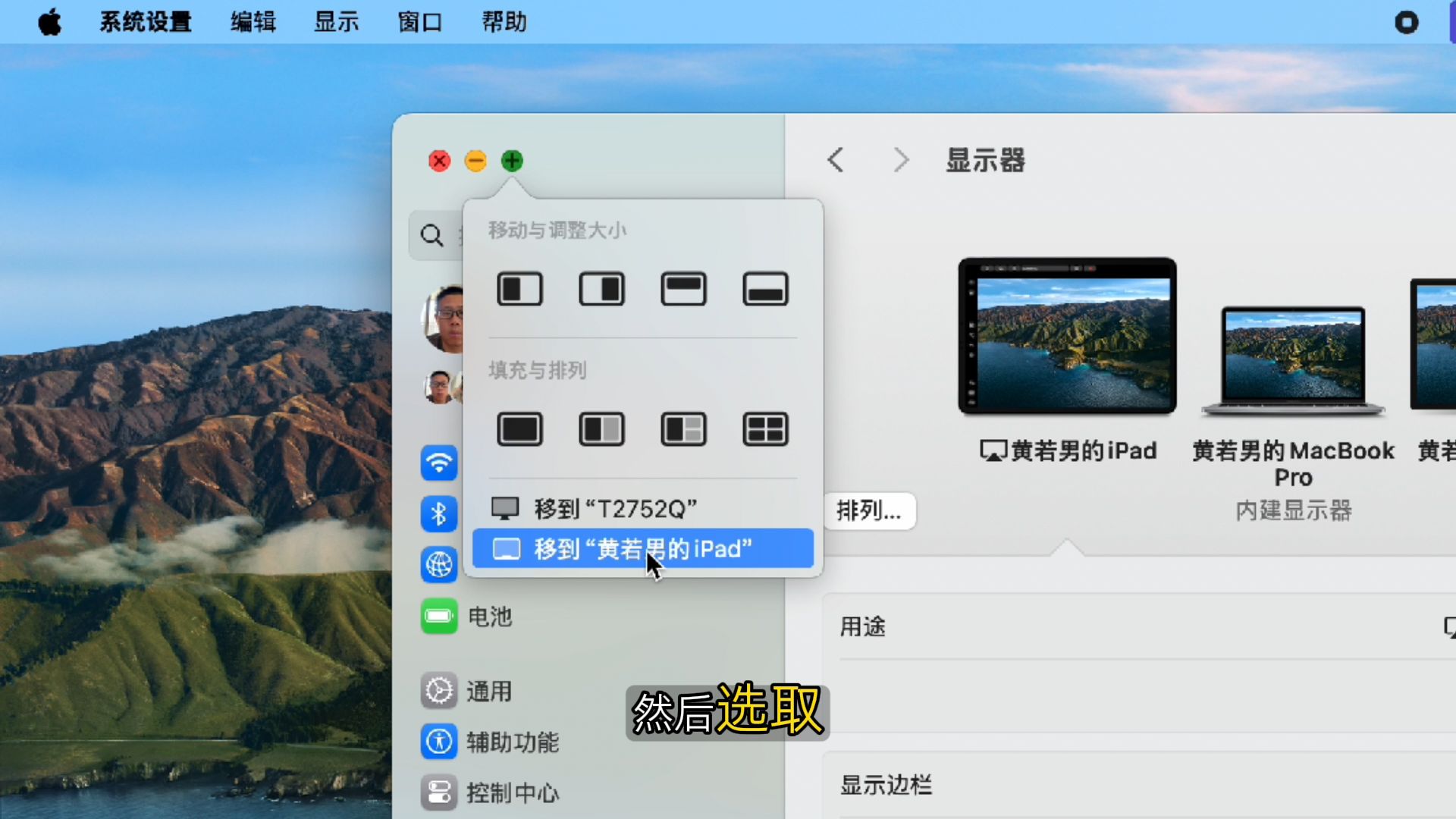
Task: Click the battery icon in sidebar
Action: (439, 617)
